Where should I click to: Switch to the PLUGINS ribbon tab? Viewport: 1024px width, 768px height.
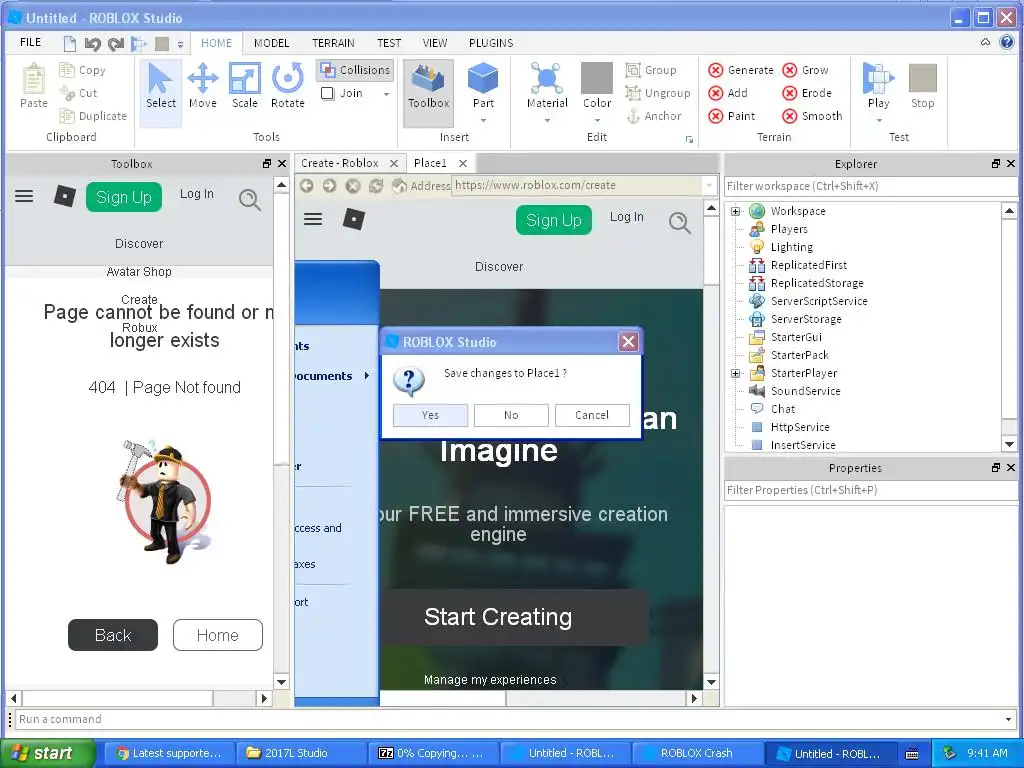(490, 43)
